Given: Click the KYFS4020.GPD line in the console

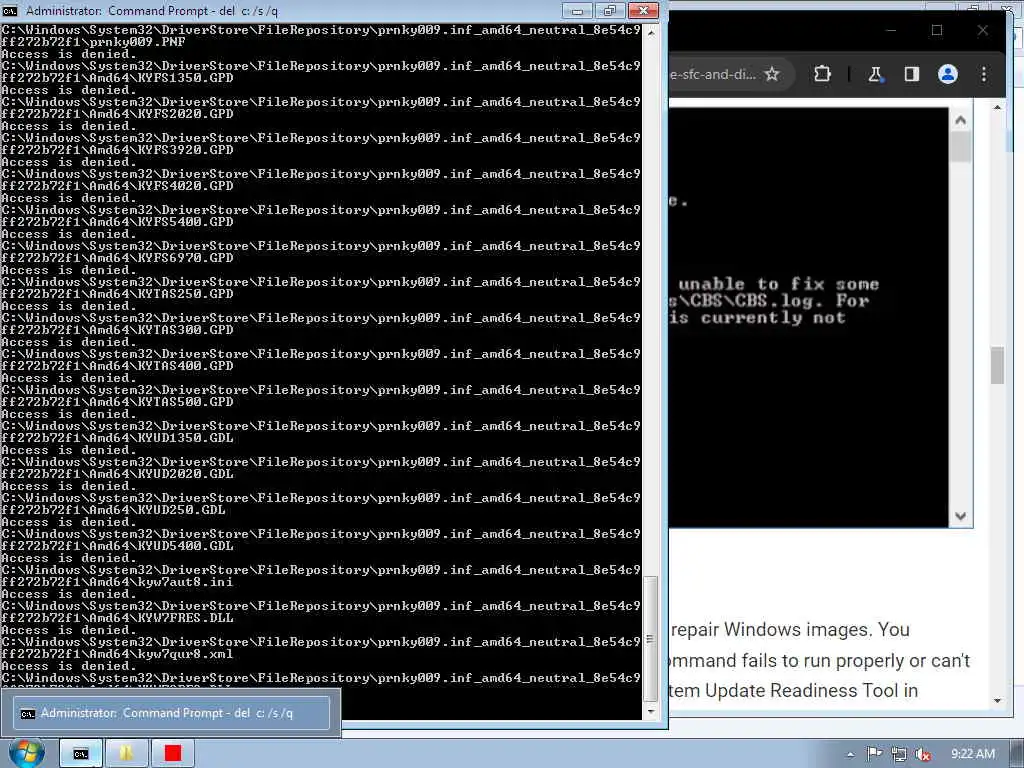Looking at the screenshot, I should coord(118,185).
